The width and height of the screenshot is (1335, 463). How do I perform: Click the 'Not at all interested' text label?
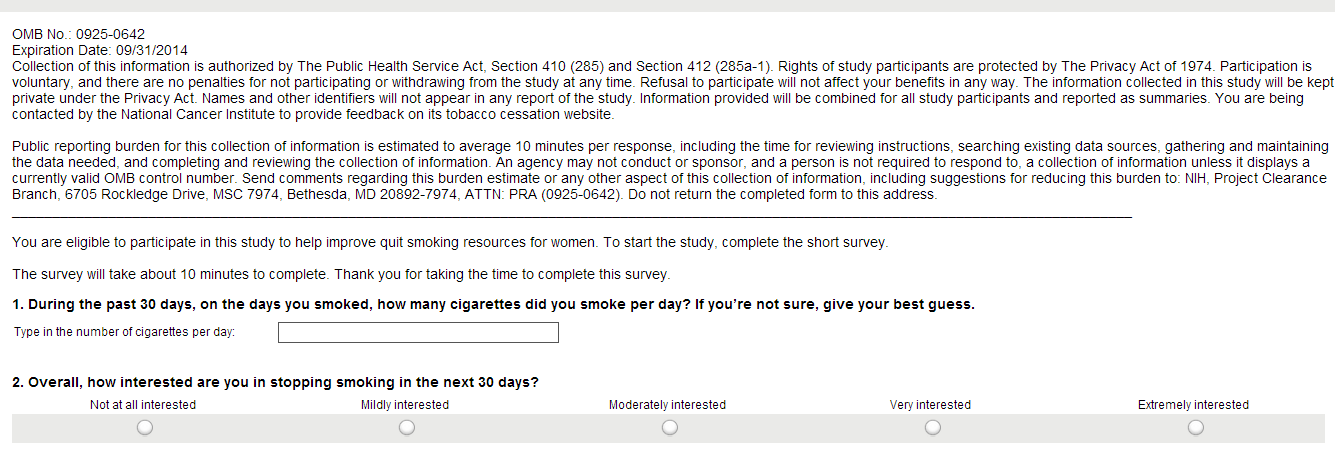click(x=143, y=405)
